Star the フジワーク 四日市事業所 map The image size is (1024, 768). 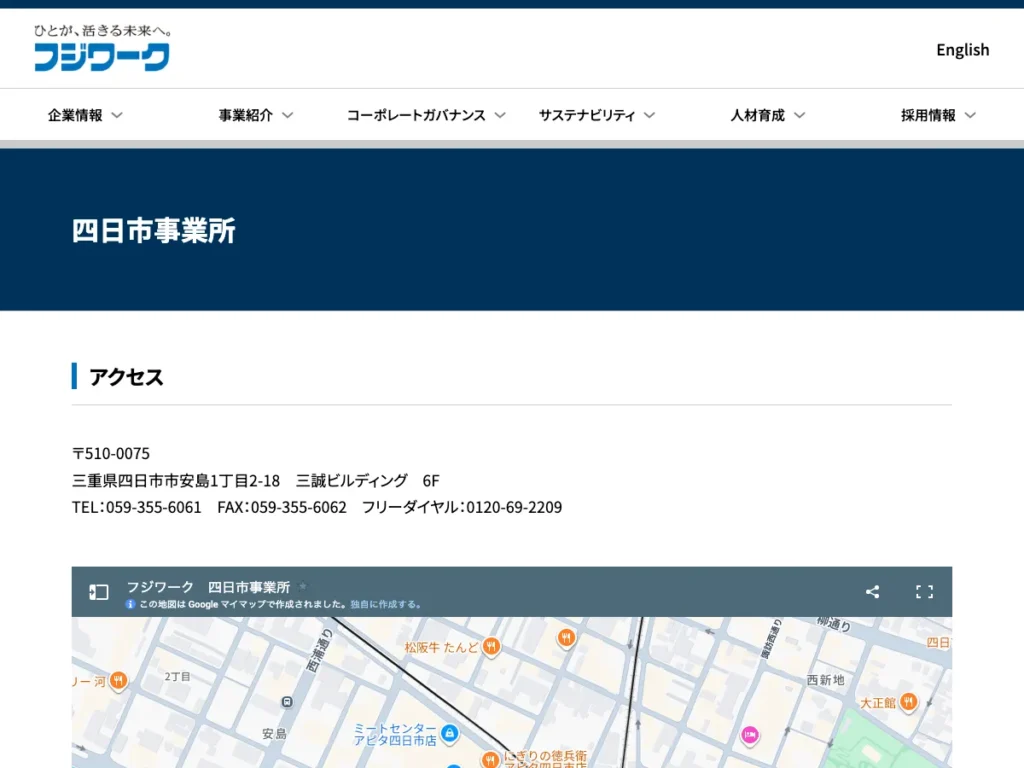[302, 586]
